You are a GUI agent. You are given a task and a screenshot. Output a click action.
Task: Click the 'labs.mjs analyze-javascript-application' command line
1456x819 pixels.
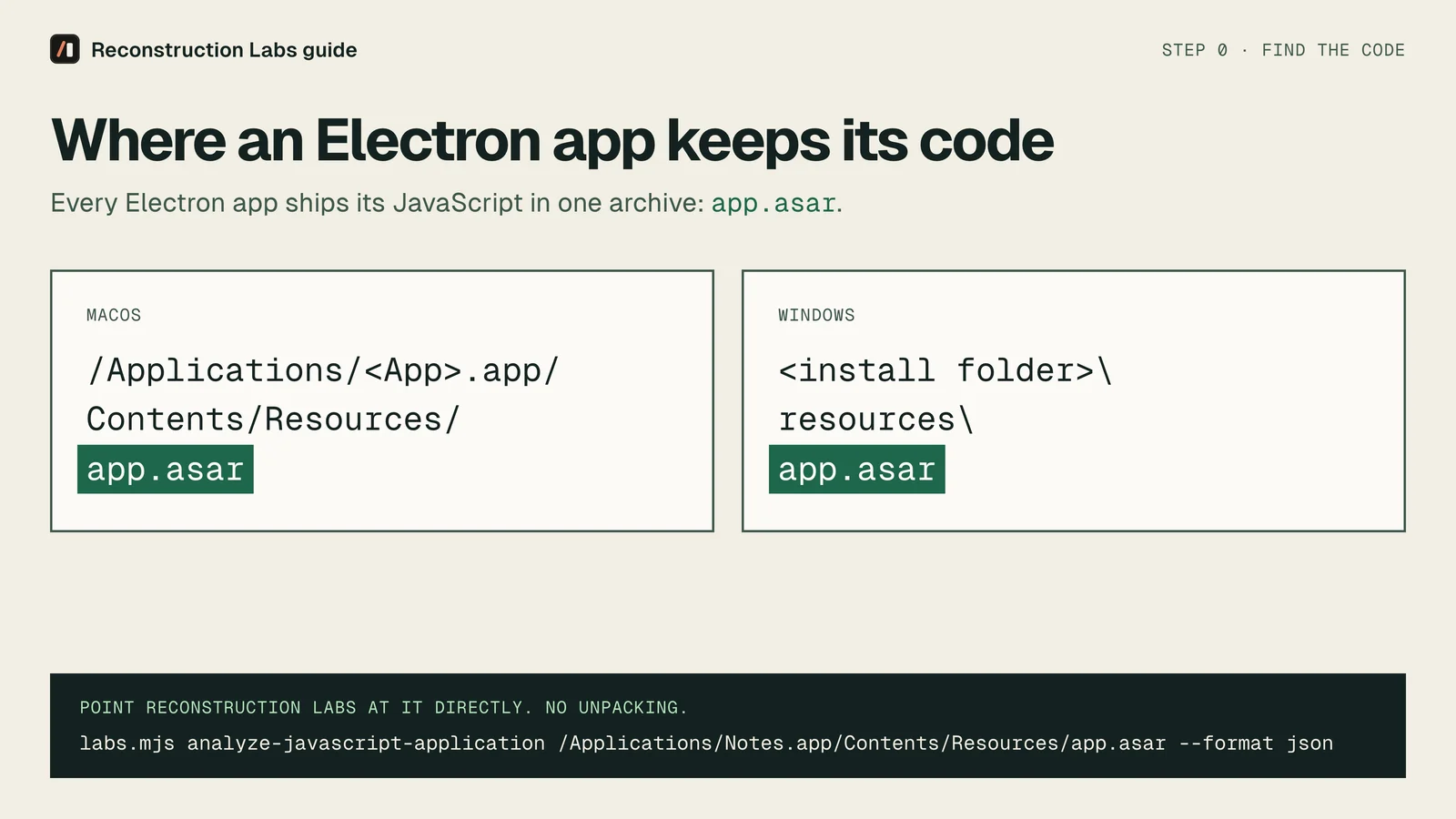tap(706, 743)
